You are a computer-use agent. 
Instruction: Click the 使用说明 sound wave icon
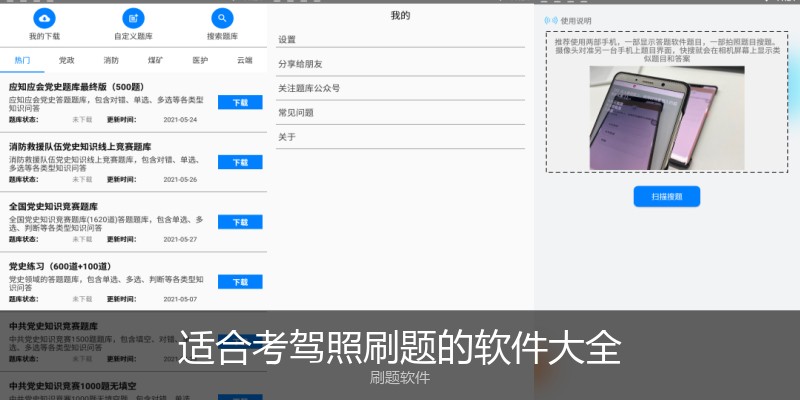pos(551,21)
